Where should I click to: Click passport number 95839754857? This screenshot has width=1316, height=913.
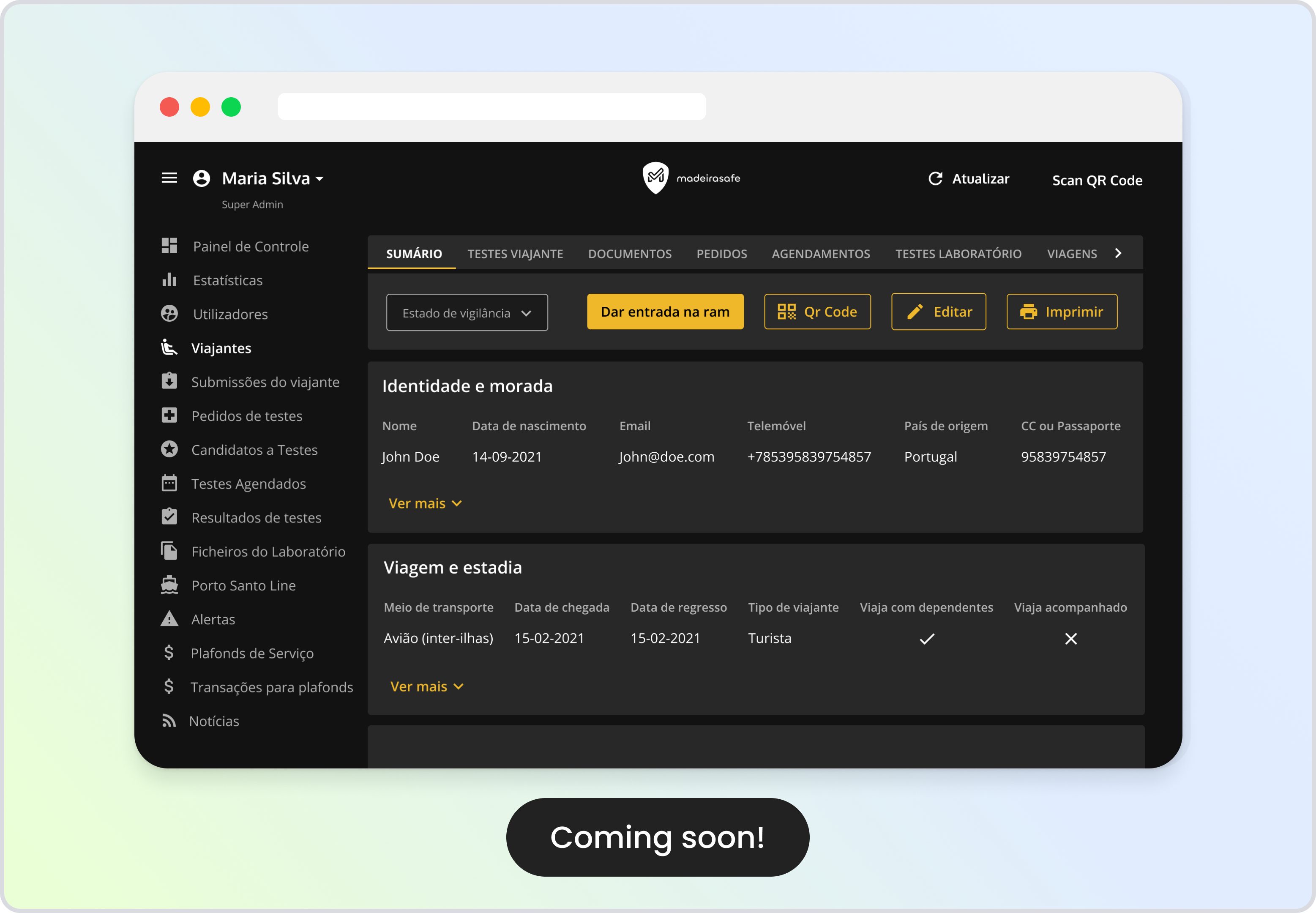[x=1063, y=456]
